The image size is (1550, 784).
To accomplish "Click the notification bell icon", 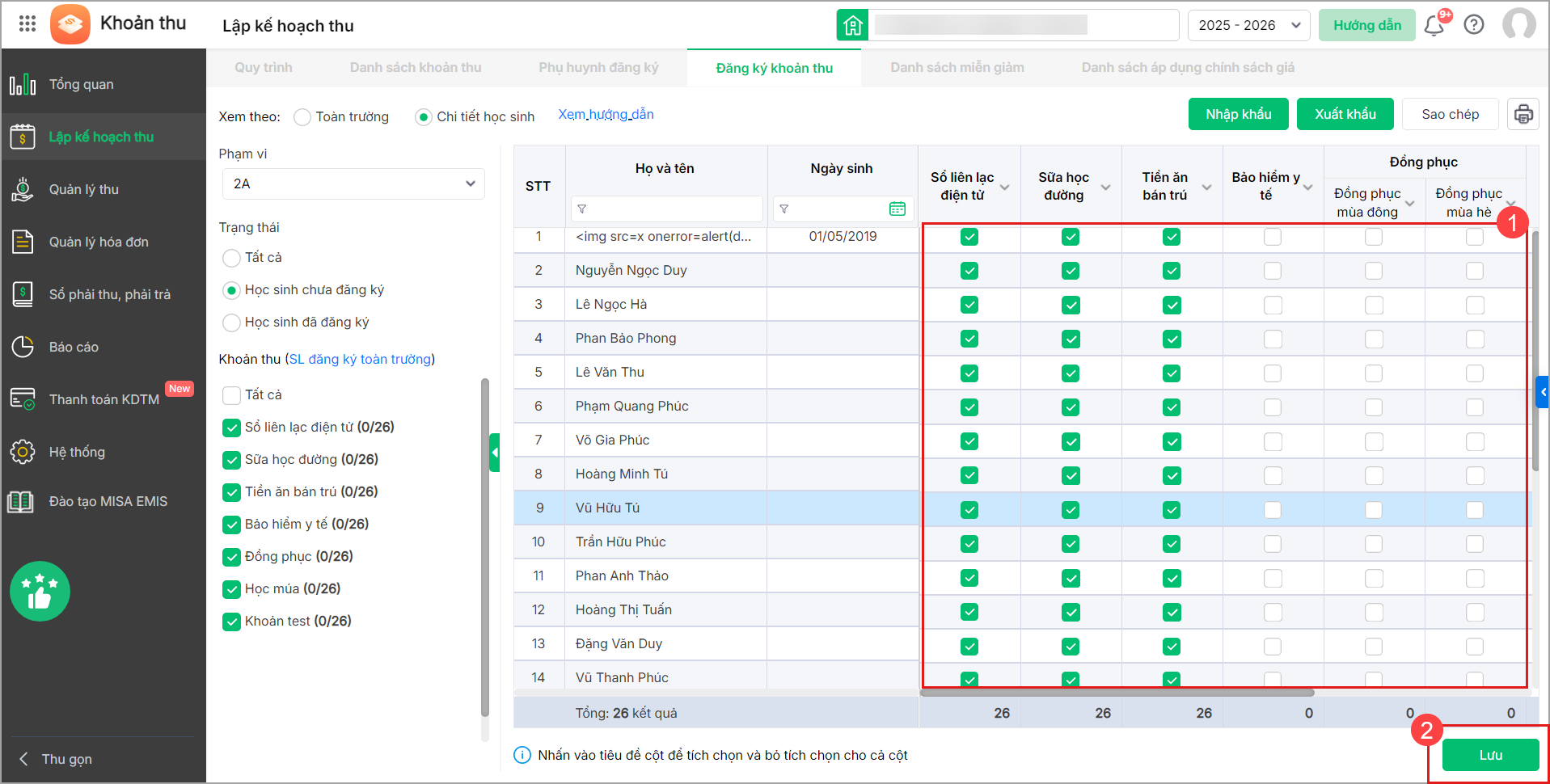I will coord(1434,25).
